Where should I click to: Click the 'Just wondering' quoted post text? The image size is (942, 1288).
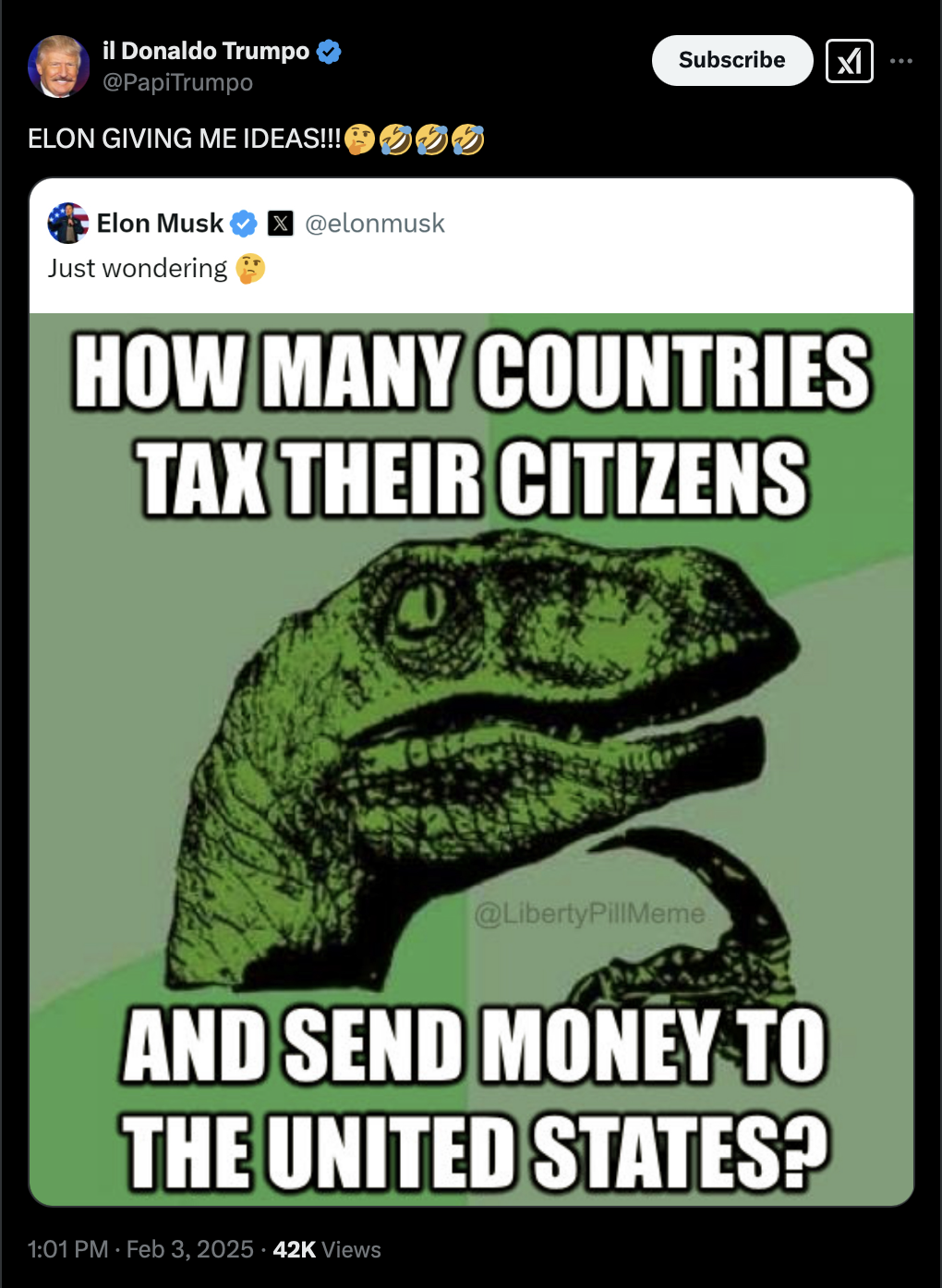(x=138, y=269)
